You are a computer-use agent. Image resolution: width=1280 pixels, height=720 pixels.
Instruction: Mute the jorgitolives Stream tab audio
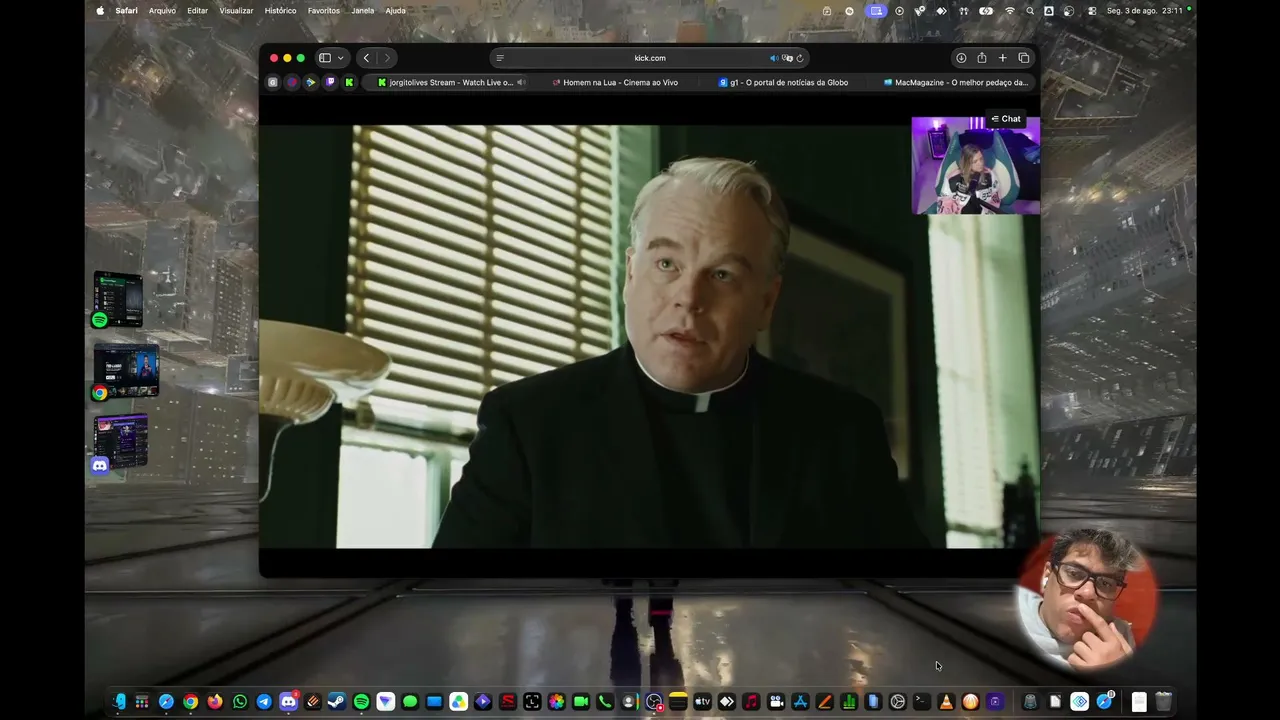tap(521, 83)
